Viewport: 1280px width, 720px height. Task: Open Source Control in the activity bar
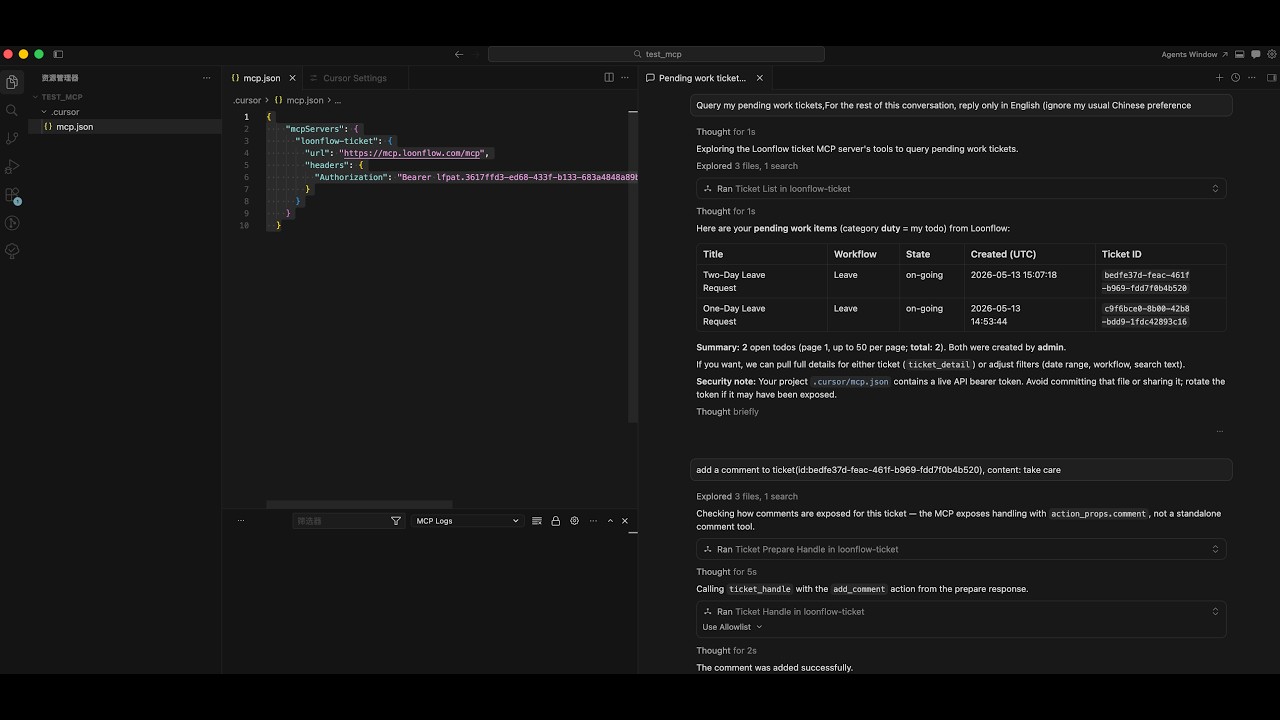[x=12, y=138]
